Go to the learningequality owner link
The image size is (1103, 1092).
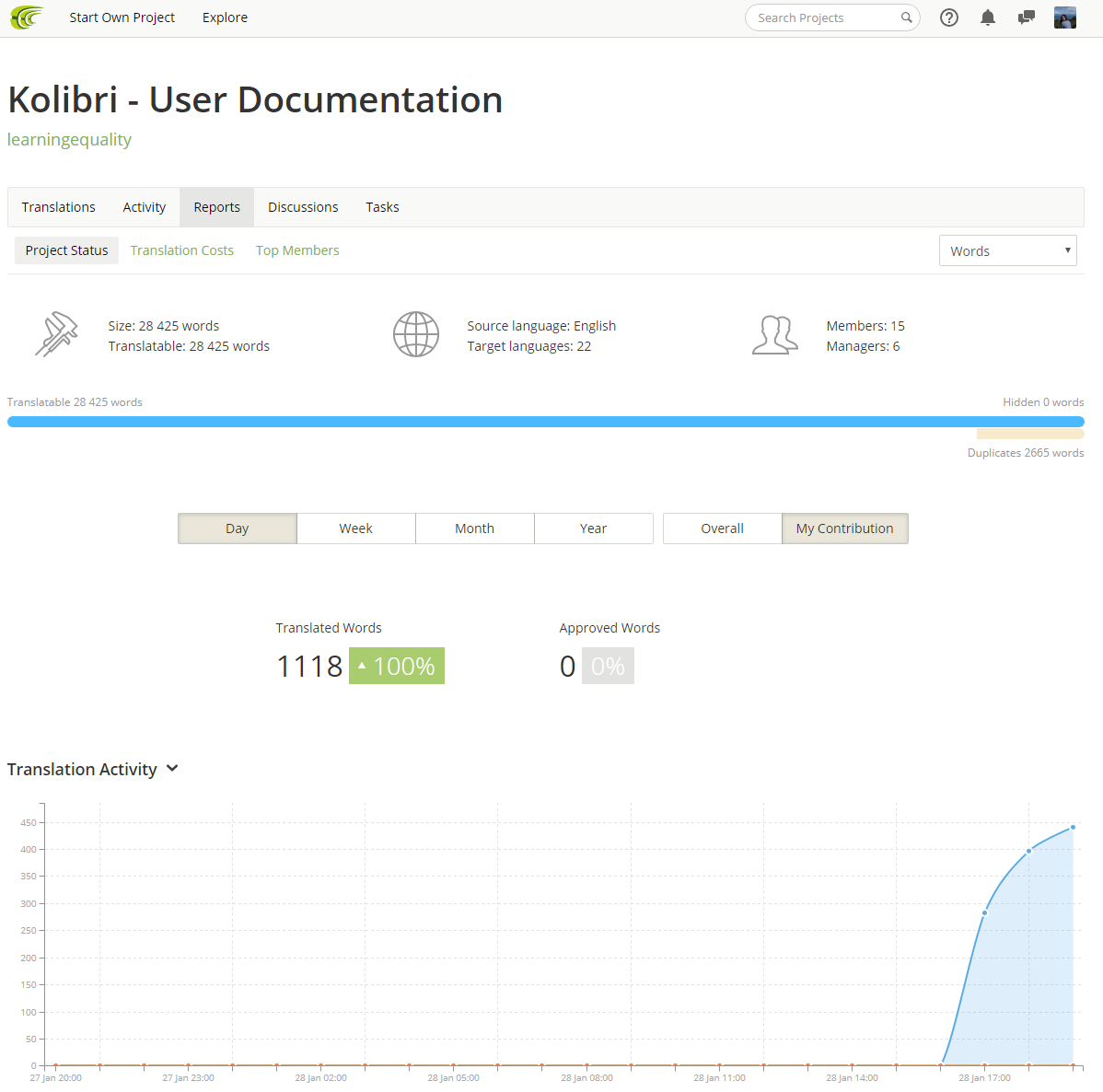[x=69, y=140]
